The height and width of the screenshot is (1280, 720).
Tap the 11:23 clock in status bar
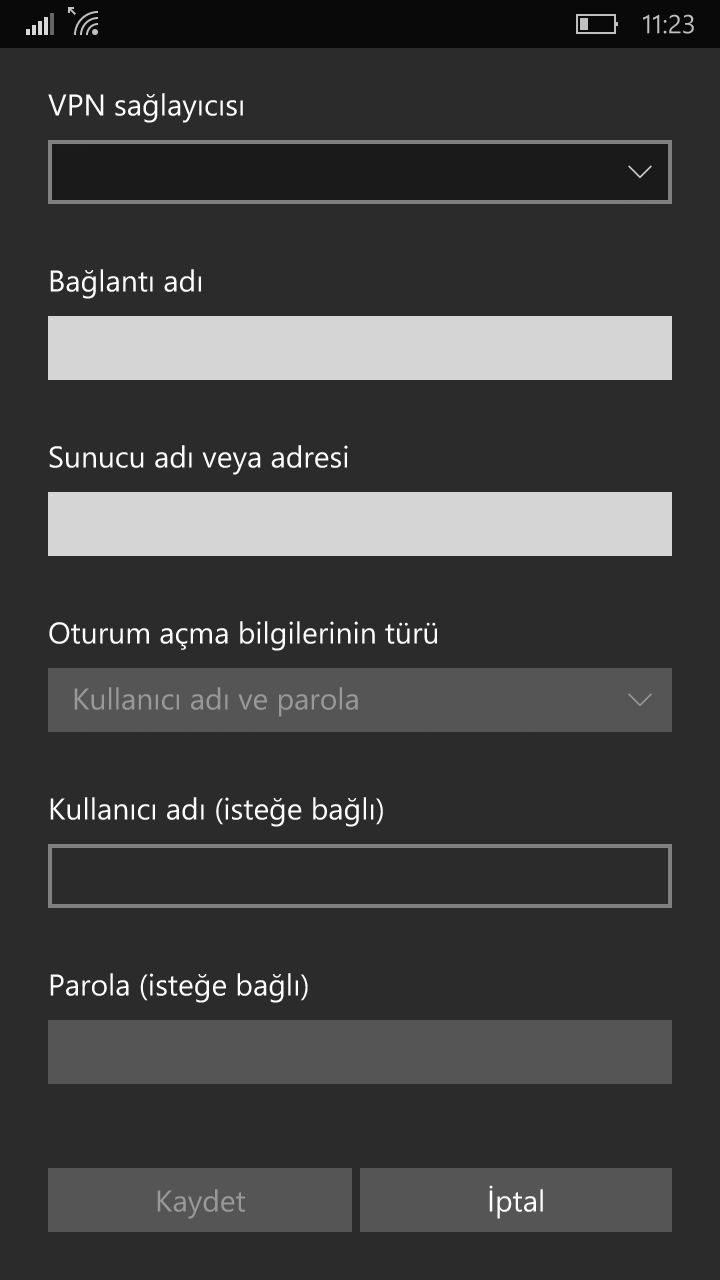[x=668, y=25]
